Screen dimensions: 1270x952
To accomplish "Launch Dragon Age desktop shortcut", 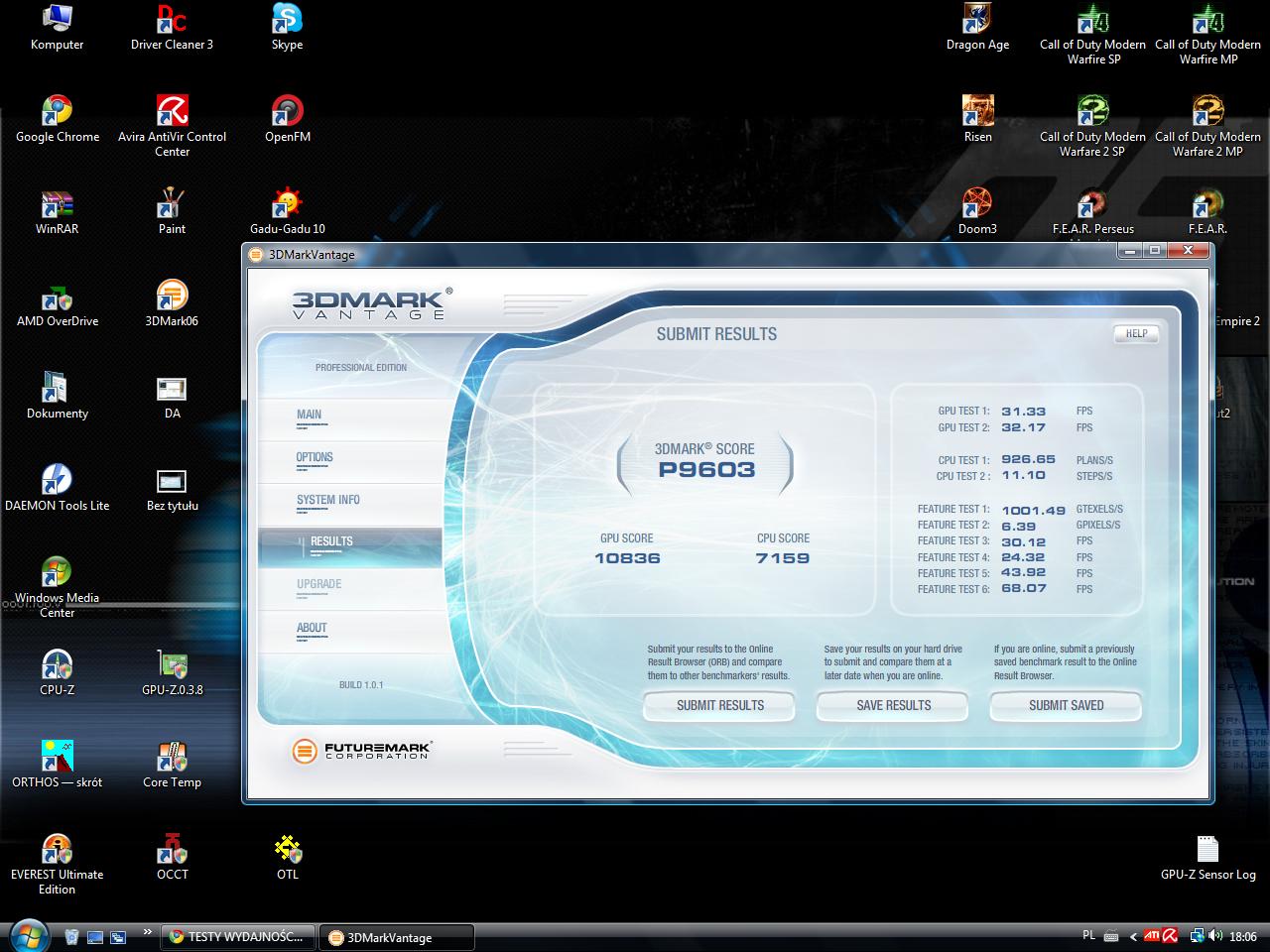I will [977, 28].
